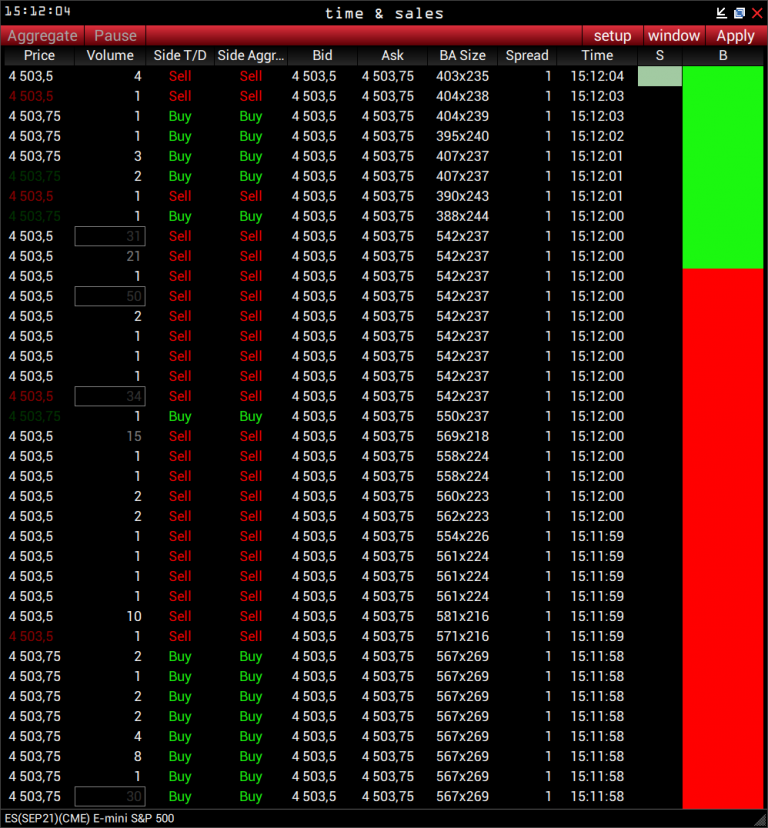Select the Side Aggr... column header

point(251,56)
